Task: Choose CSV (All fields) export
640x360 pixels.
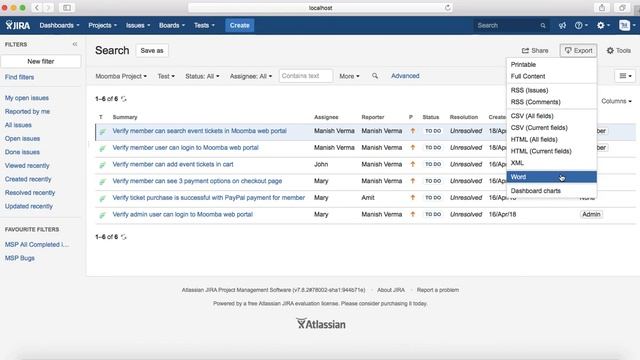Action: [x=551, y=116]
